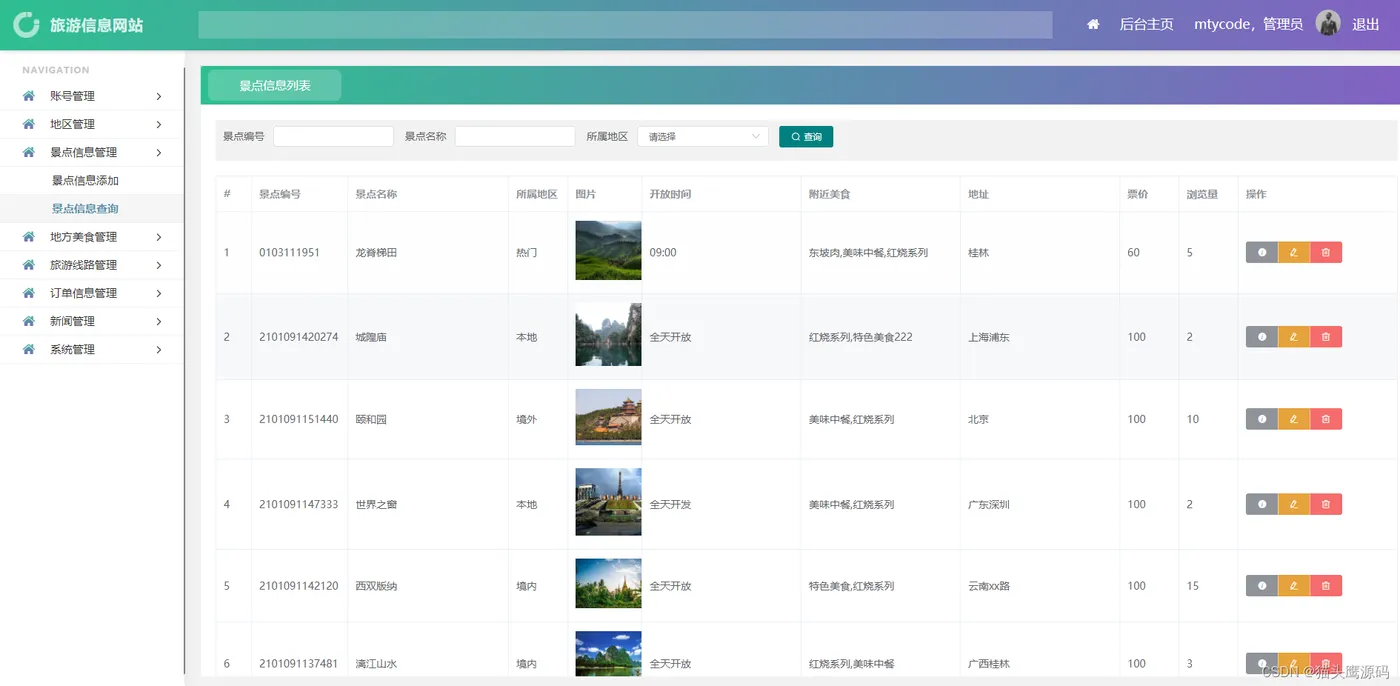Expand the 旅游线路管理 sidebar menu
Image resolution: width=1400 pixels, height=686 pixels.
[x=92, y=265]
